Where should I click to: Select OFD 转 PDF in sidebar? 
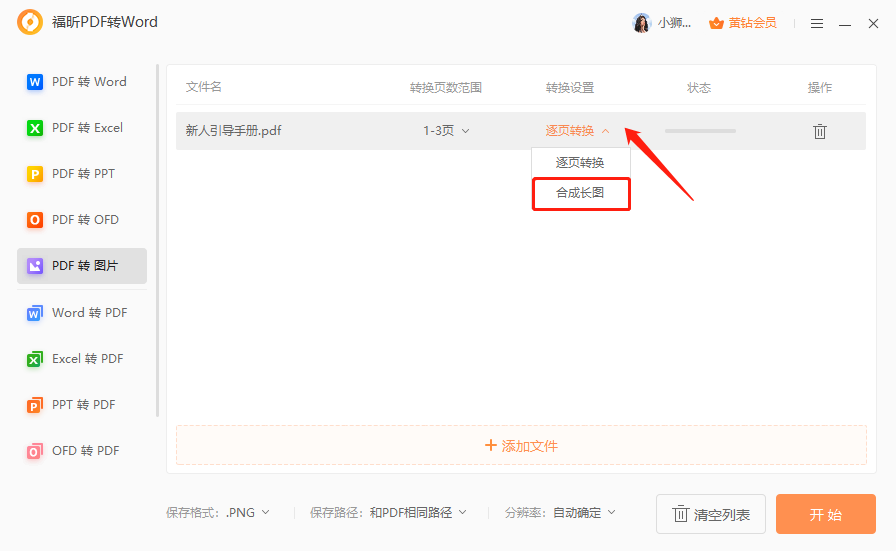coord(82,451)
